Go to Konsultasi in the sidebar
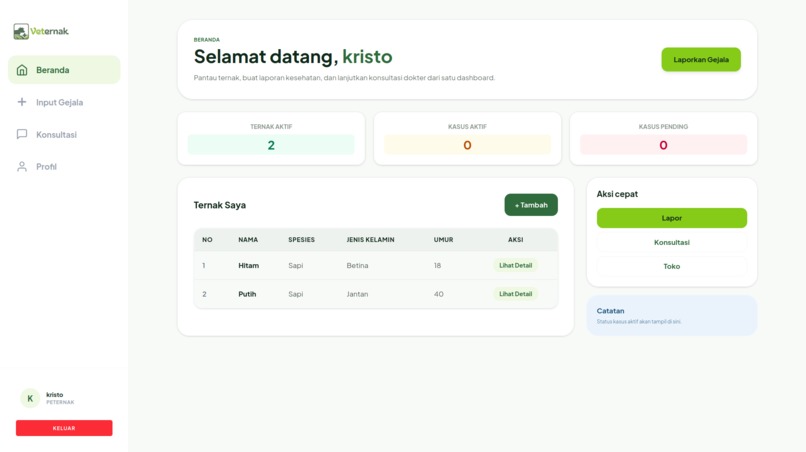This screenshot has width=806, height=452. point(64,134)
